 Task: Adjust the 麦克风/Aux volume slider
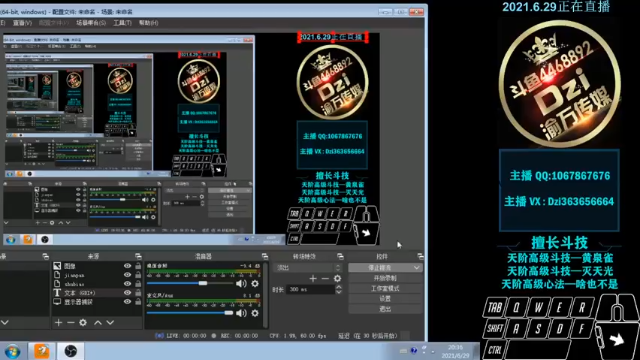click(x=229, y=313)
